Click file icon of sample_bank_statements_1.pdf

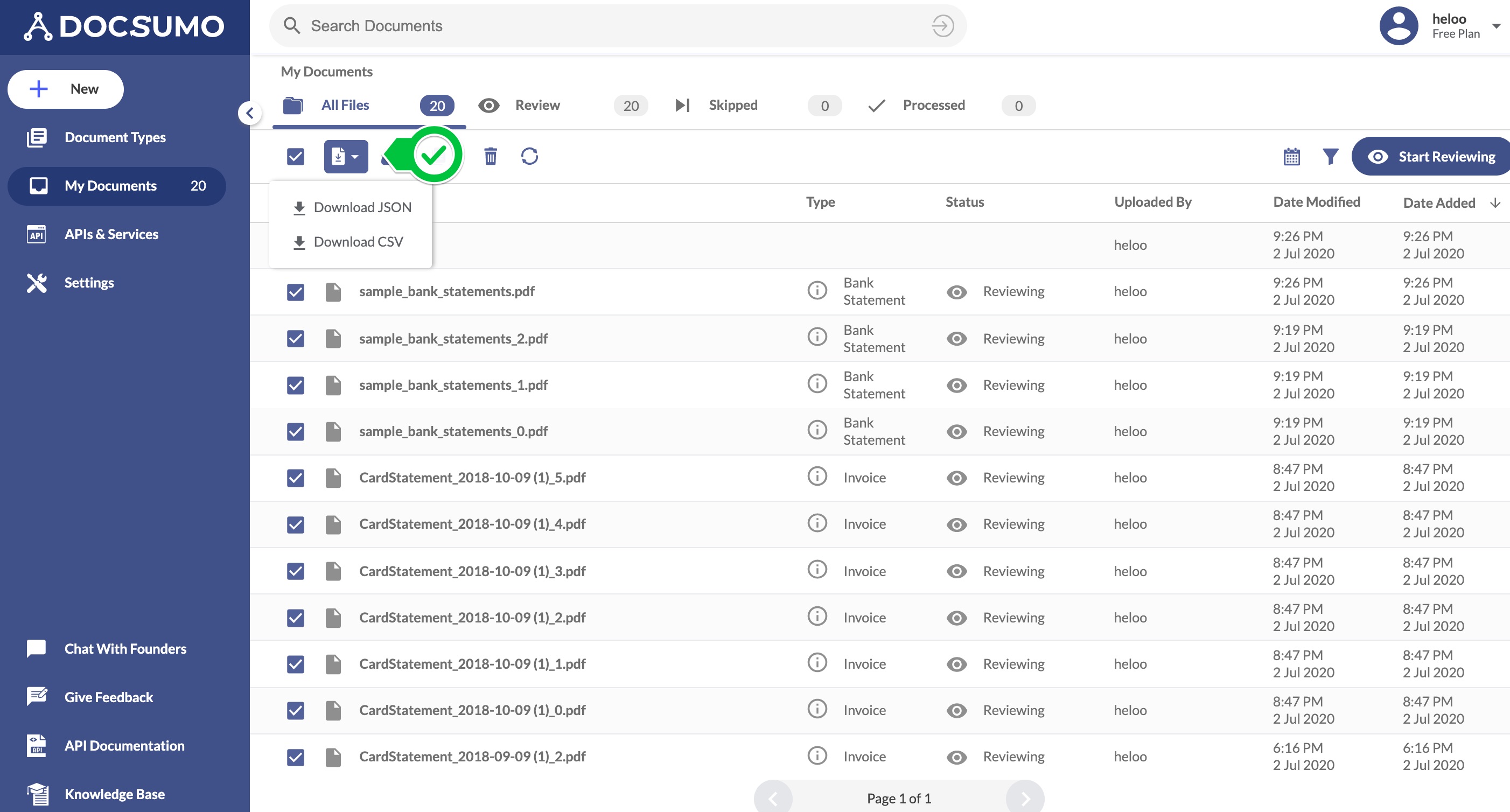[333, 385]
